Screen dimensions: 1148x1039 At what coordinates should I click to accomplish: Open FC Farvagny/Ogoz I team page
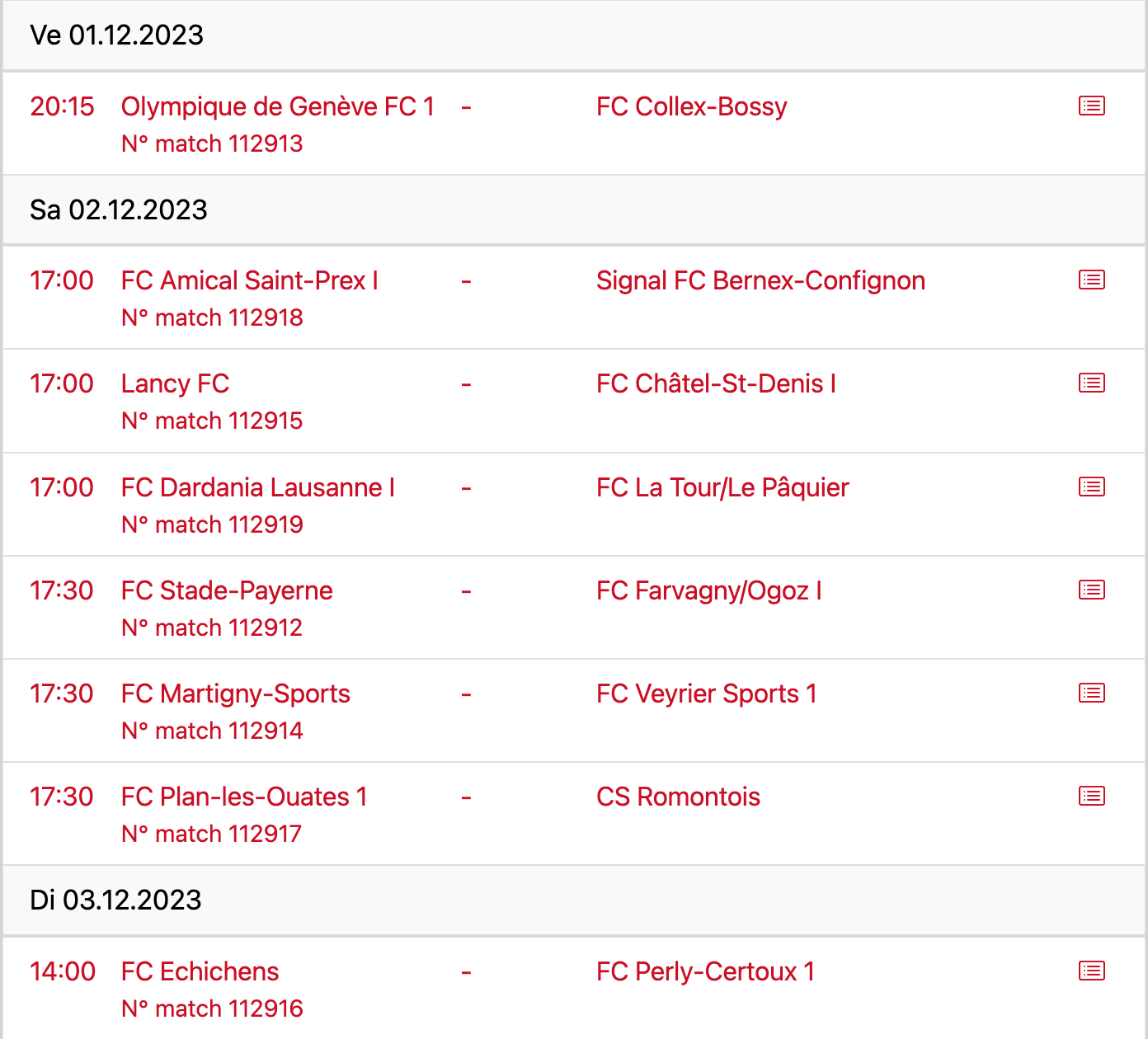tap(708, 590)
